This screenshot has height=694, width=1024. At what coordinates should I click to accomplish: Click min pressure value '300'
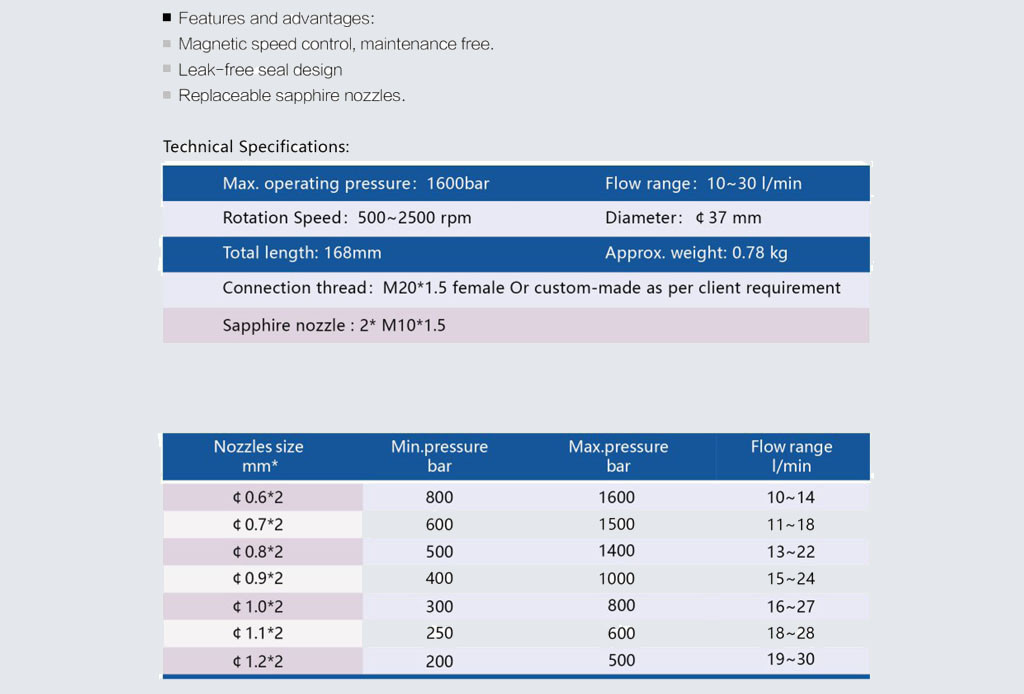pos(440,607)
